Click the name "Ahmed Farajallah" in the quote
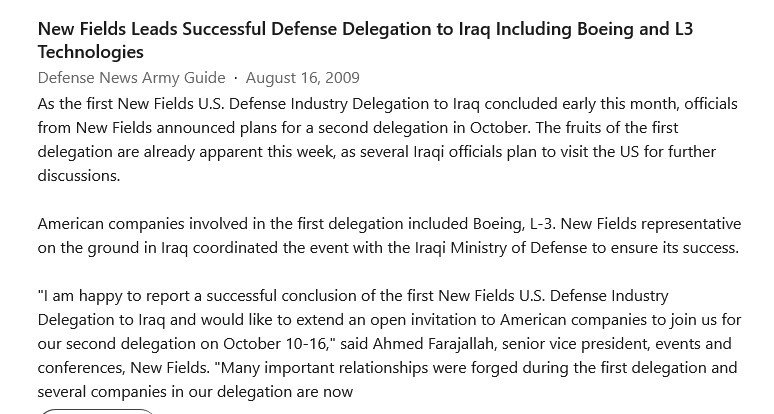This screenshot has width=774, height=414. (433, 343)
